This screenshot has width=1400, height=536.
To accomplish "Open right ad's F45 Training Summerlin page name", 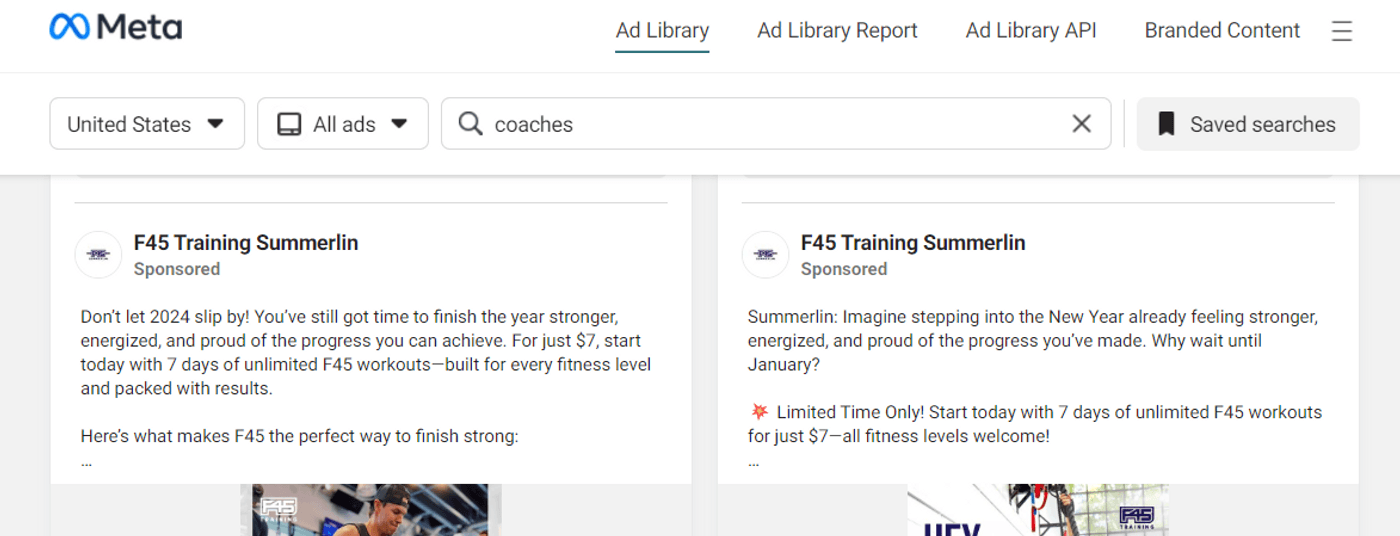I will click(913, 243).
